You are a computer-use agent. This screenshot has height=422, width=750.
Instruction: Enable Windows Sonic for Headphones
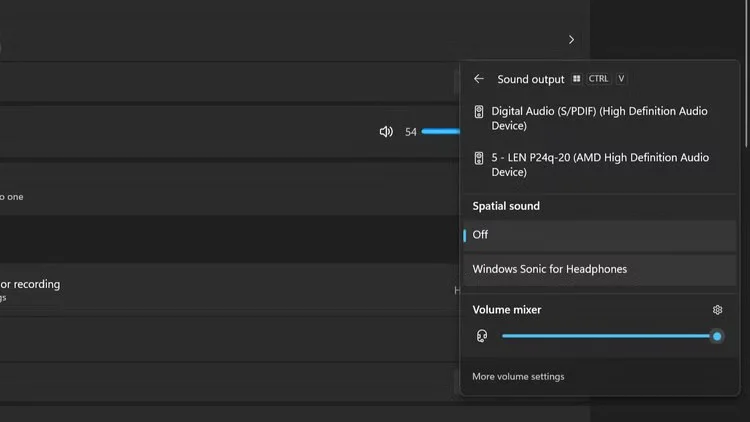(599, 269)
